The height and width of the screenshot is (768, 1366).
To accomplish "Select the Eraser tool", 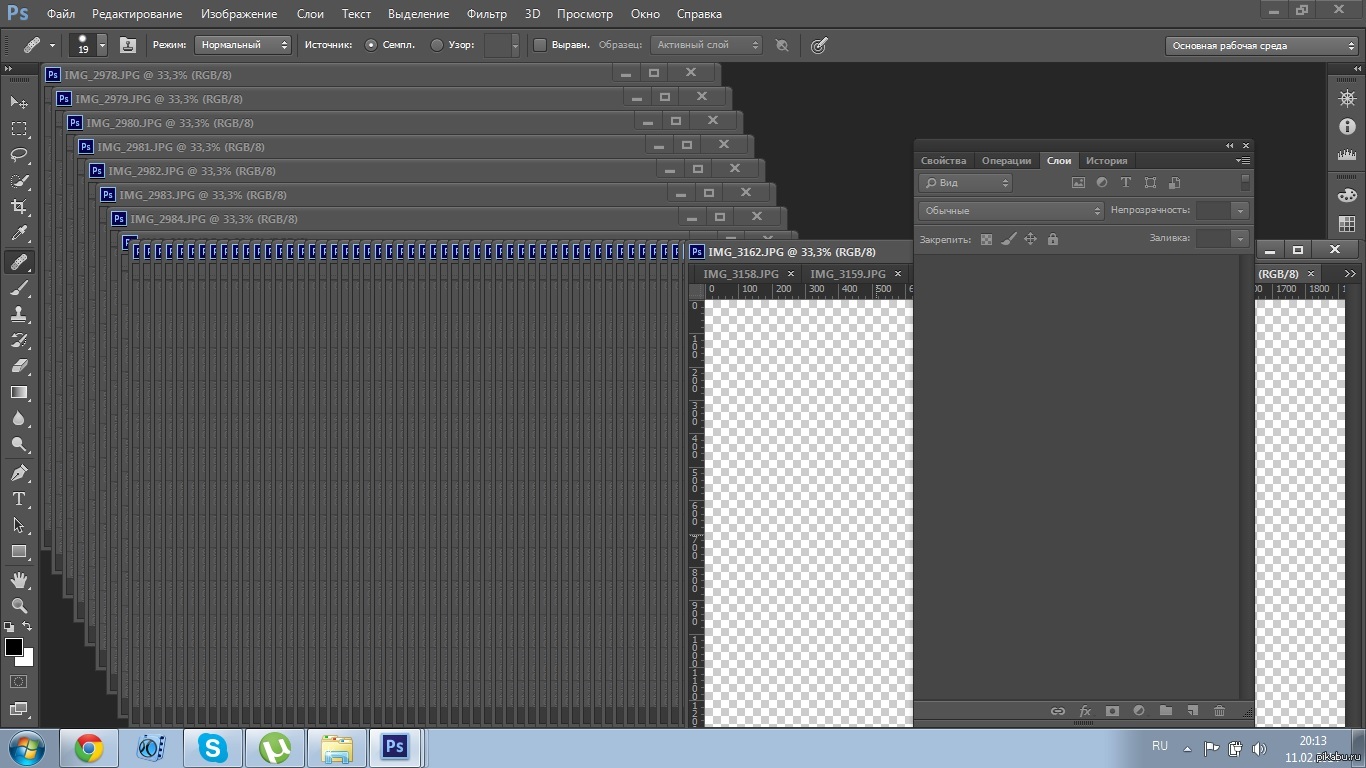I will [x=19, y=366].
